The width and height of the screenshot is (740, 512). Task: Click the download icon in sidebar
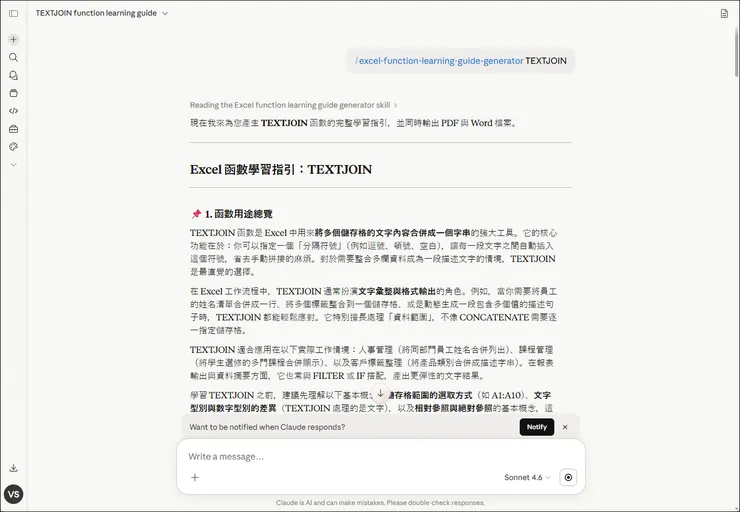pos(14,468)
